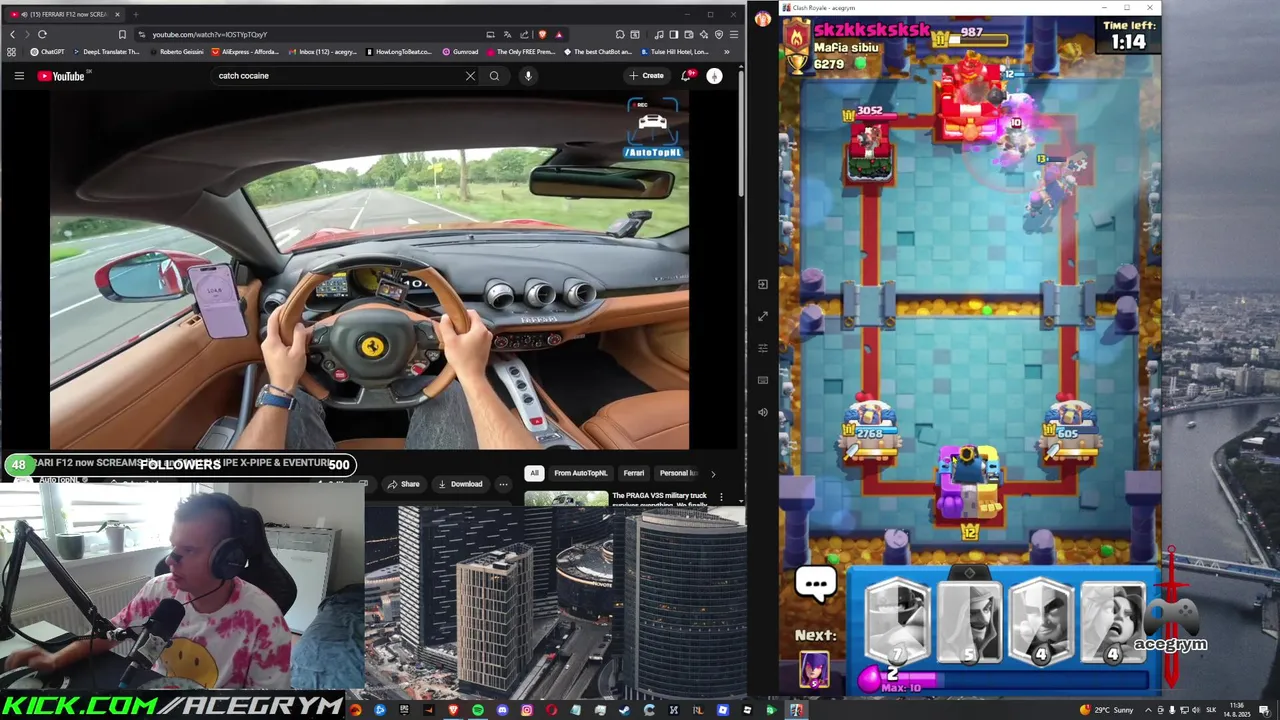Open the taskbar clock showing 11:36
The height and width of the screenshot is (720, 1280).
tap(1236, 710)
